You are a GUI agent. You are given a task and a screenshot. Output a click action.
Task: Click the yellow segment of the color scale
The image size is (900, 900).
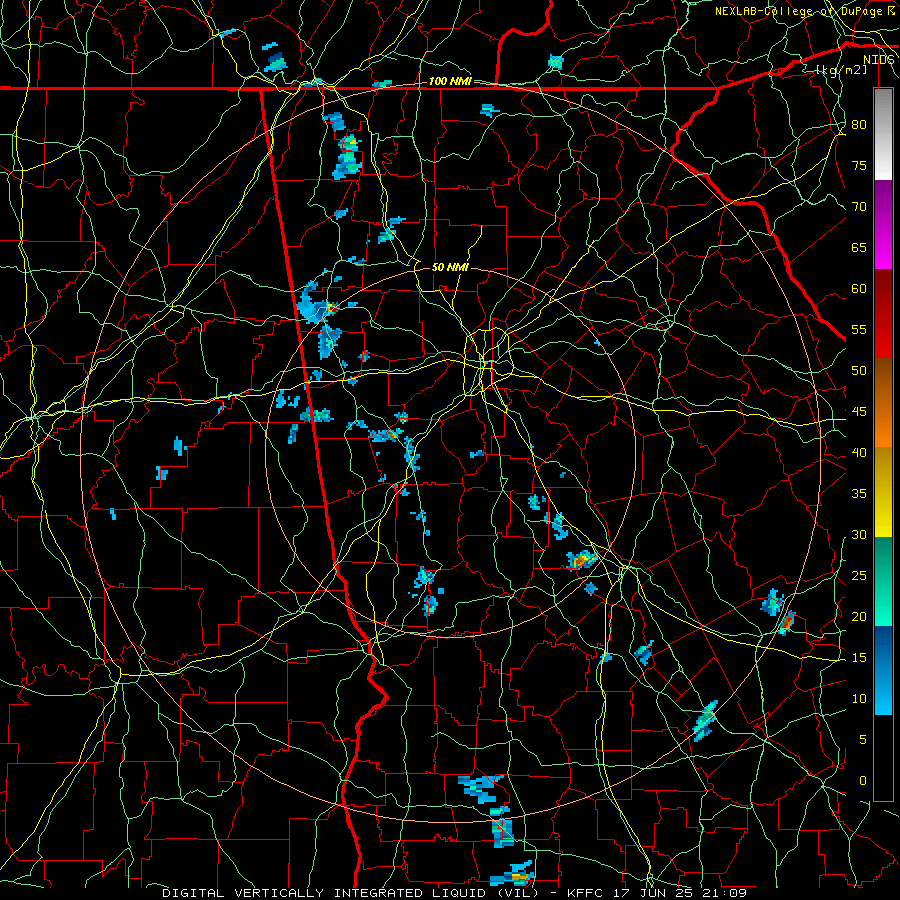pos(883,492)
